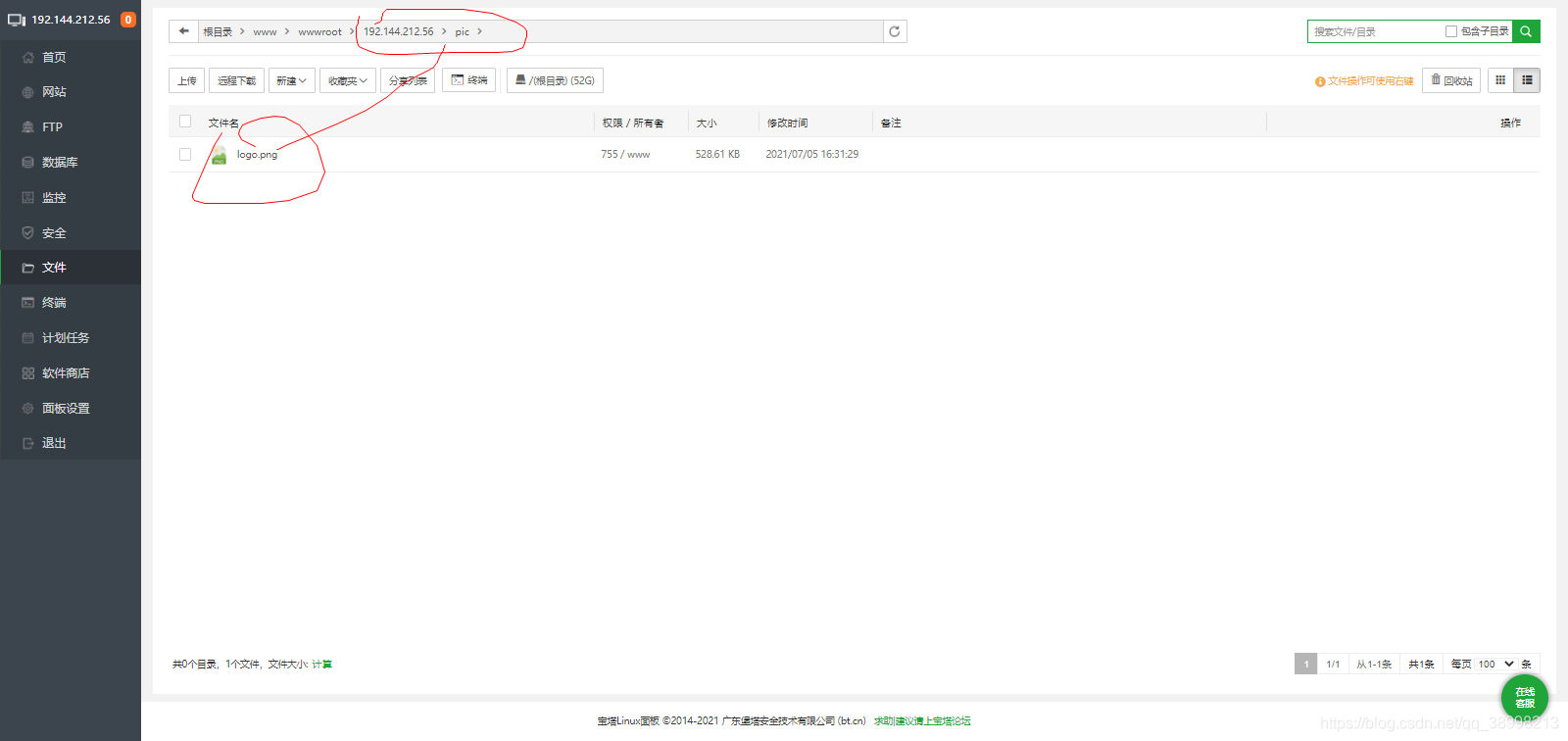Screen dimensions: 1568x741
Task: Click the FTP icon in sidebar
Action: (27, 127)
